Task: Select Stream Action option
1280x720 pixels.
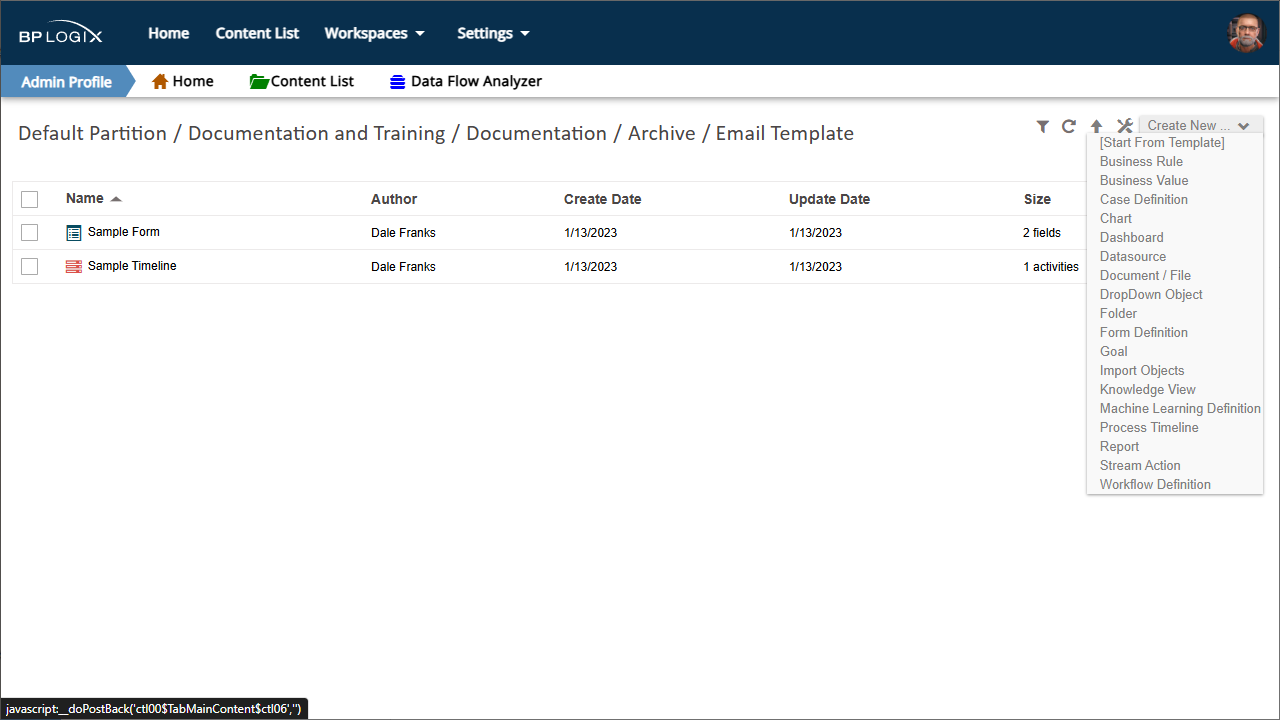Action: [1140, 466]
